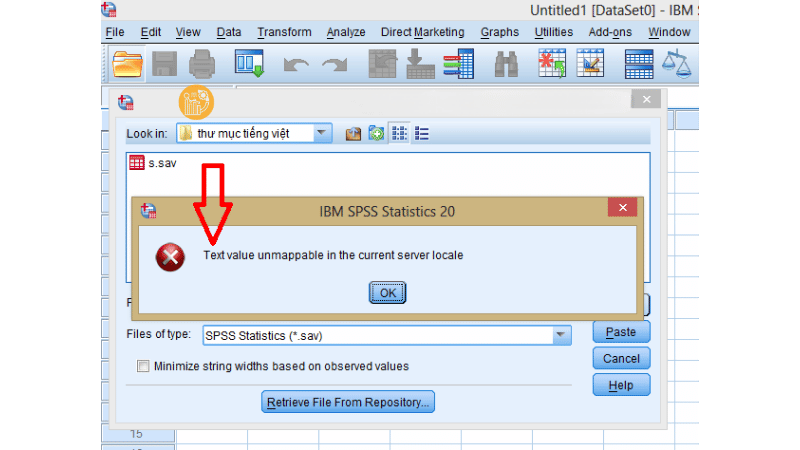Expand the Look in folder dropdown

[321, 133]
